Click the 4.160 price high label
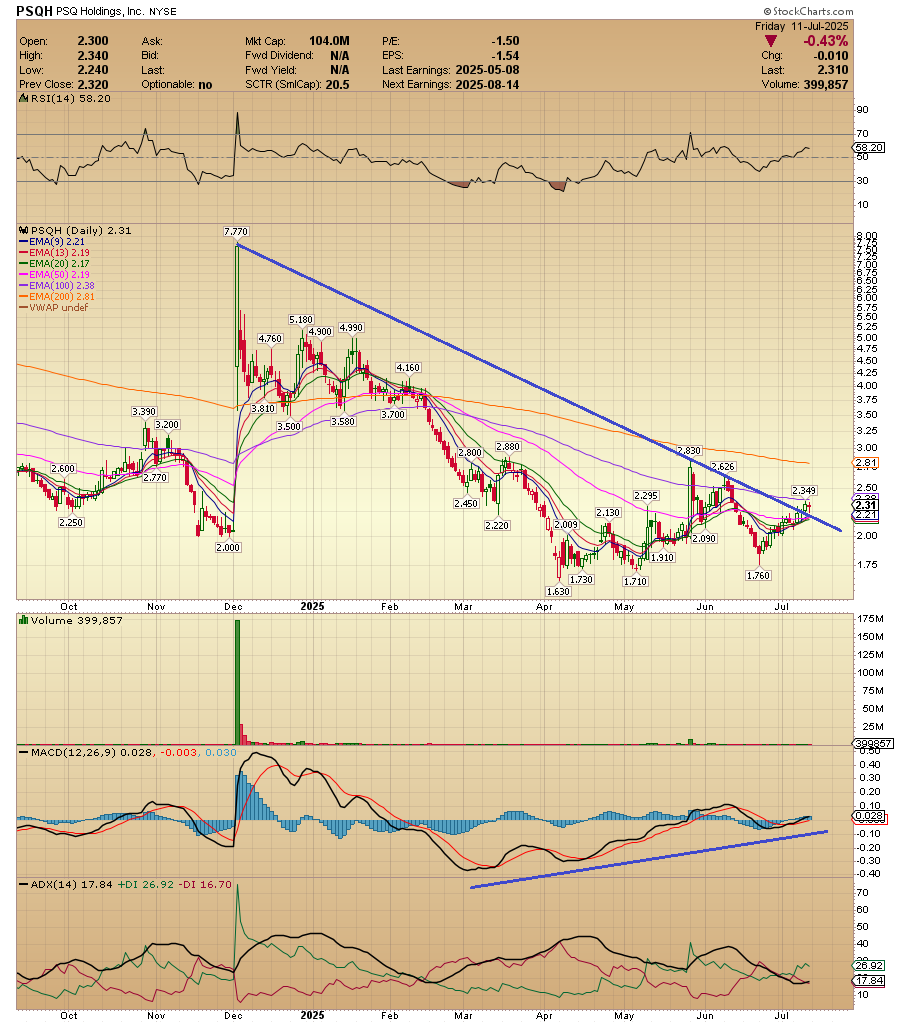 pos(408,368)
